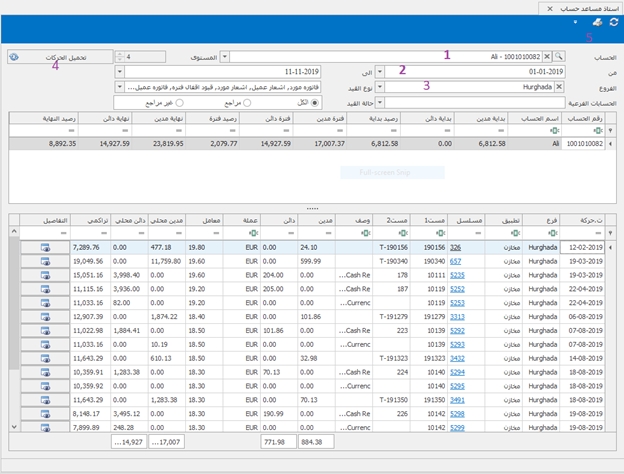Open details icon for the 19-03-2019 row with serial 657

46,260
